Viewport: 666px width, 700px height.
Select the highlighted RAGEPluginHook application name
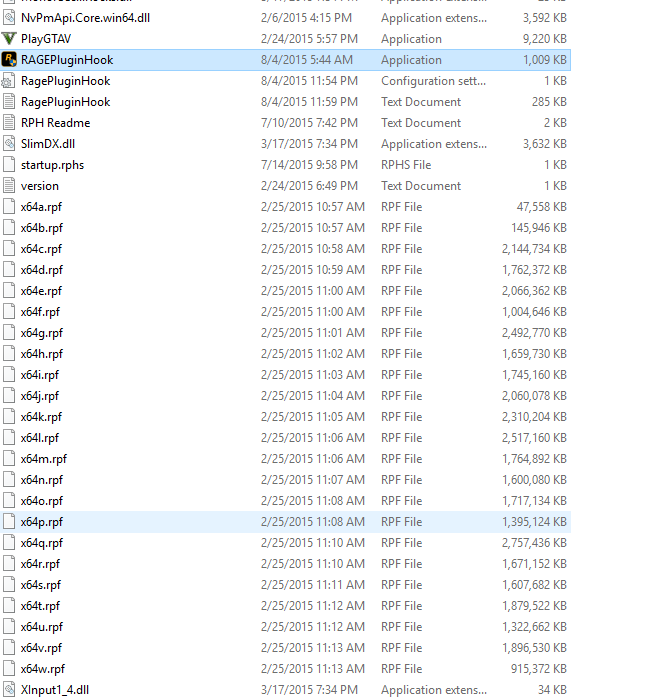(x=67, y=60)
